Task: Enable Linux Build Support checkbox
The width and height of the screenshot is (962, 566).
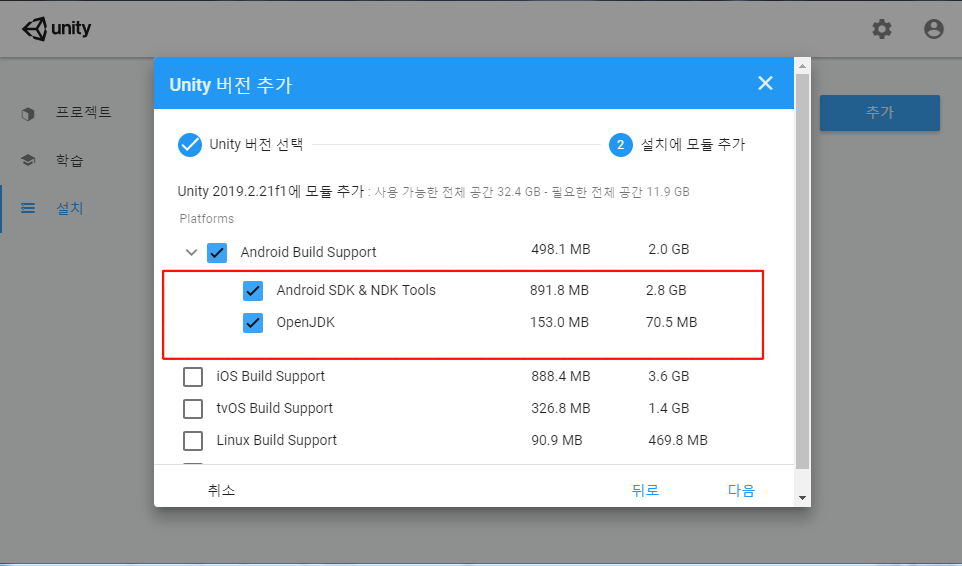Action: click(193, 440)
